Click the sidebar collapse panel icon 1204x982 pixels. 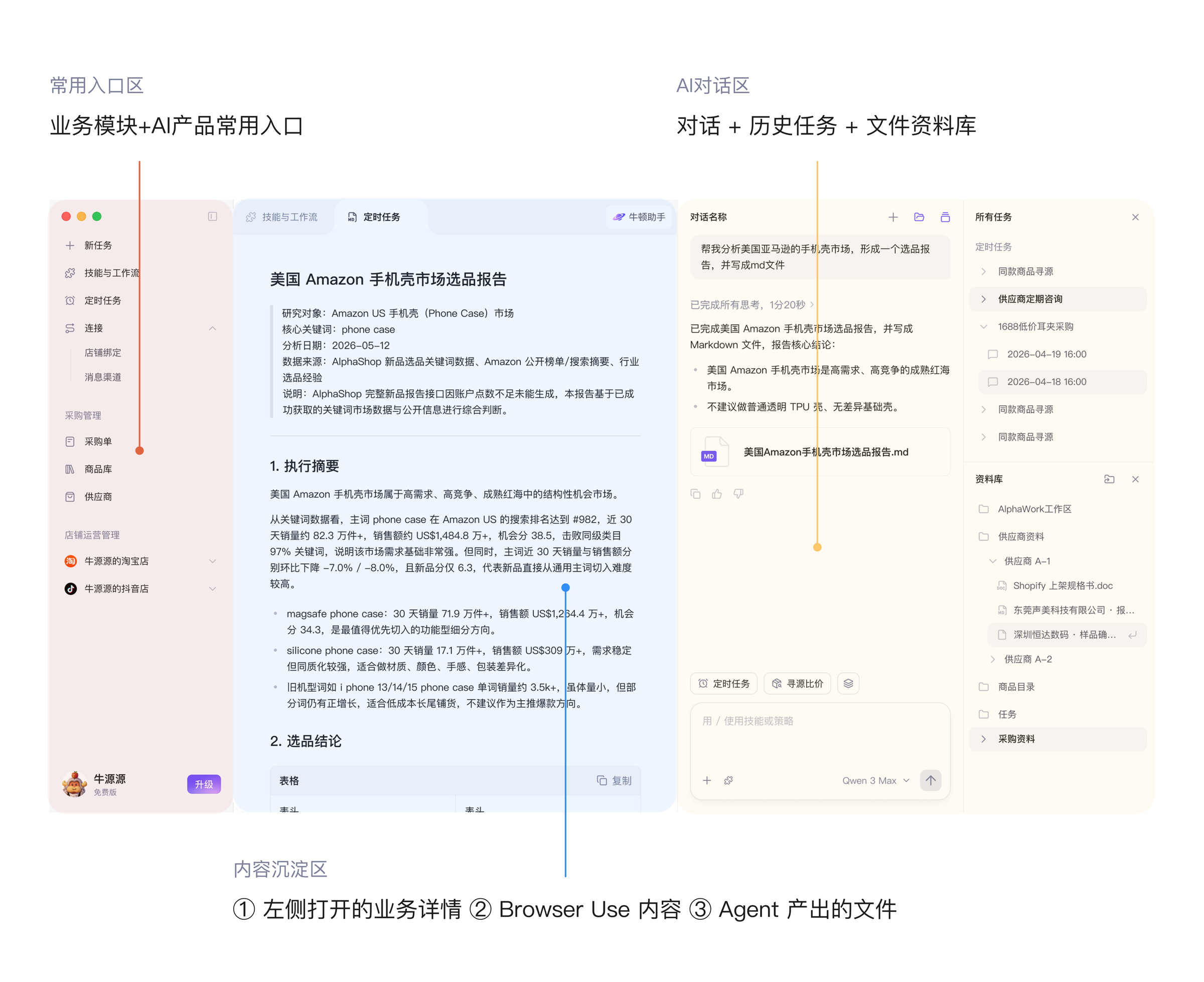(212, 217)
